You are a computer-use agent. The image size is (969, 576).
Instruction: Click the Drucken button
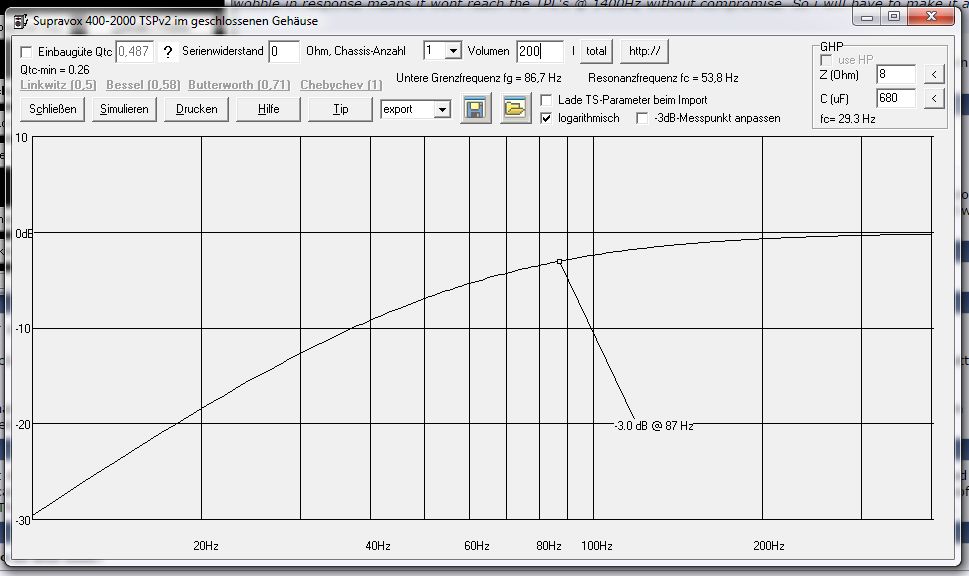197,109
